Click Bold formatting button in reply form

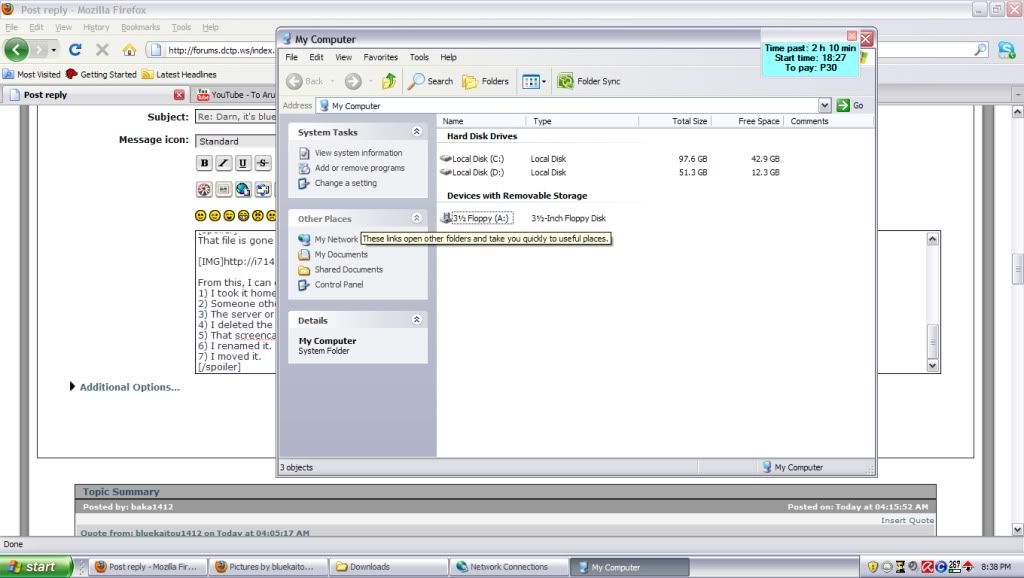click(x=204, y=163)
